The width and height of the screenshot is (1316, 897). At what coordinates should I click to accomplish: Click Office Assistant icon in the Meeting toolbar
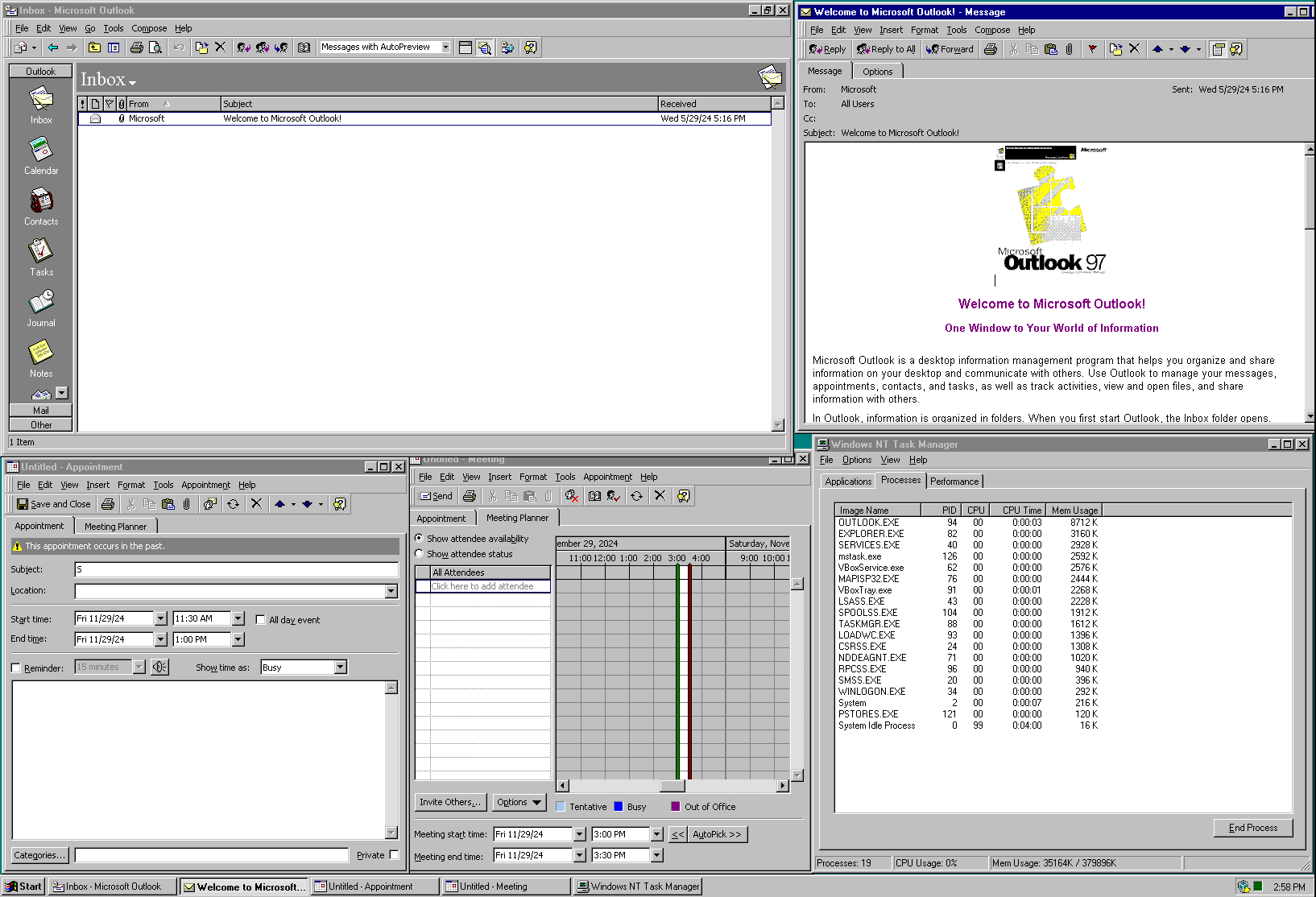point(683,496)
